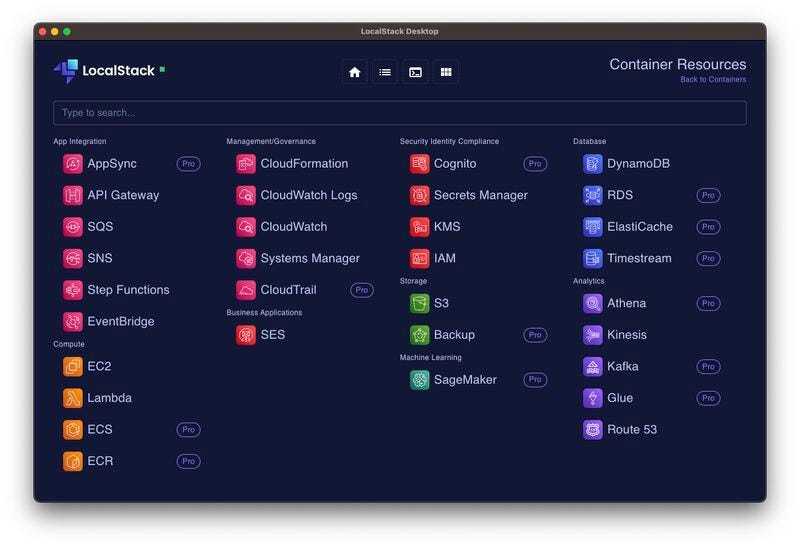Open the SageMaker icon

pos(419,380)
